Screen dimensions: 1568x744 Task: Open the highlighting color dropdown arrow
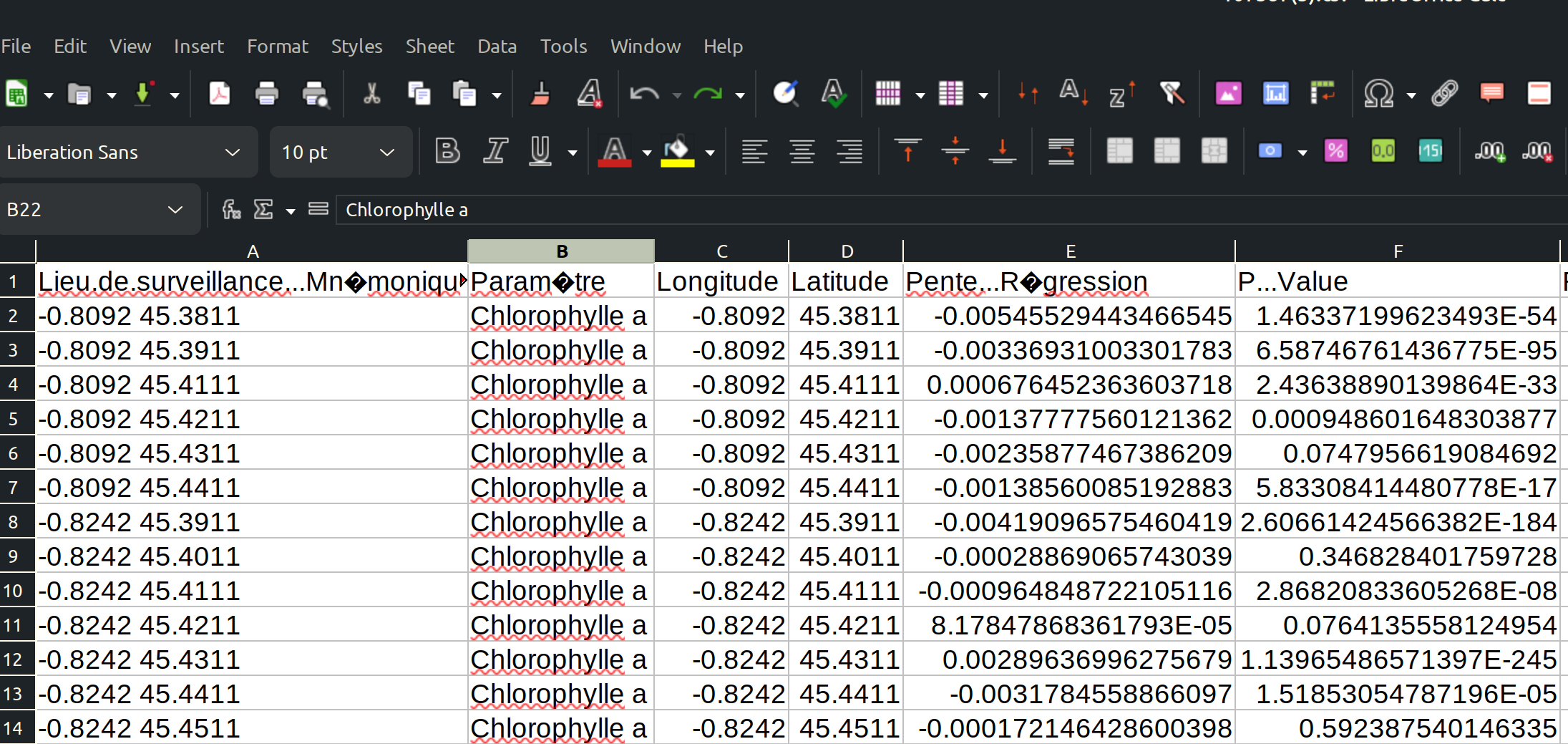[x=709, y=152]
